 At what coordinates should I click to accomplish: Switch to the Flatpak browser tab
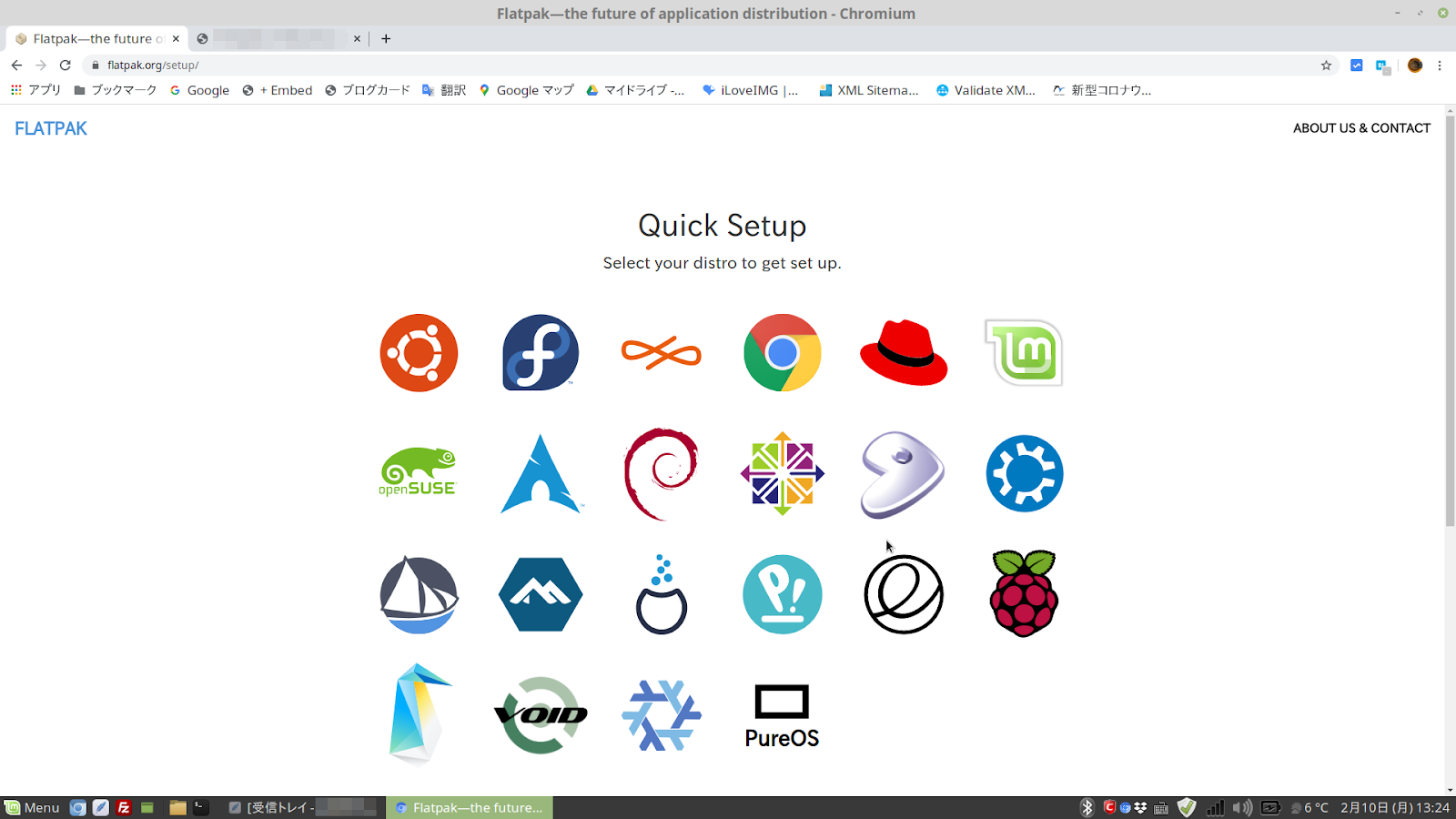97,38
